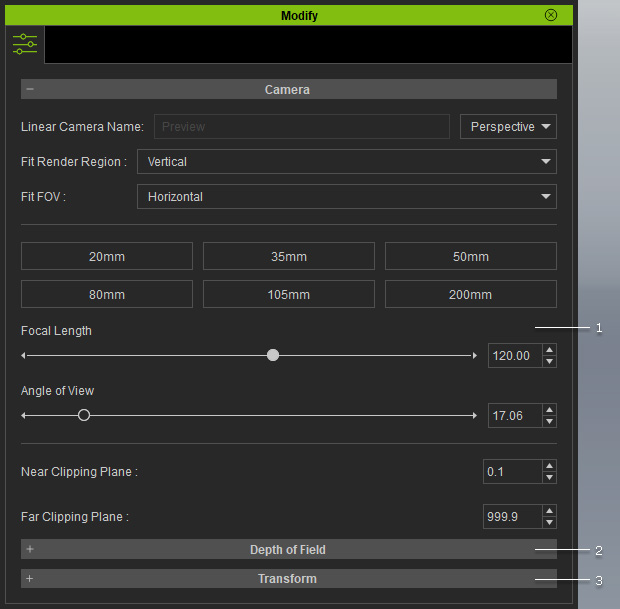Click the Focal Length value field
The image size is (620, 609).
point(515,356)
